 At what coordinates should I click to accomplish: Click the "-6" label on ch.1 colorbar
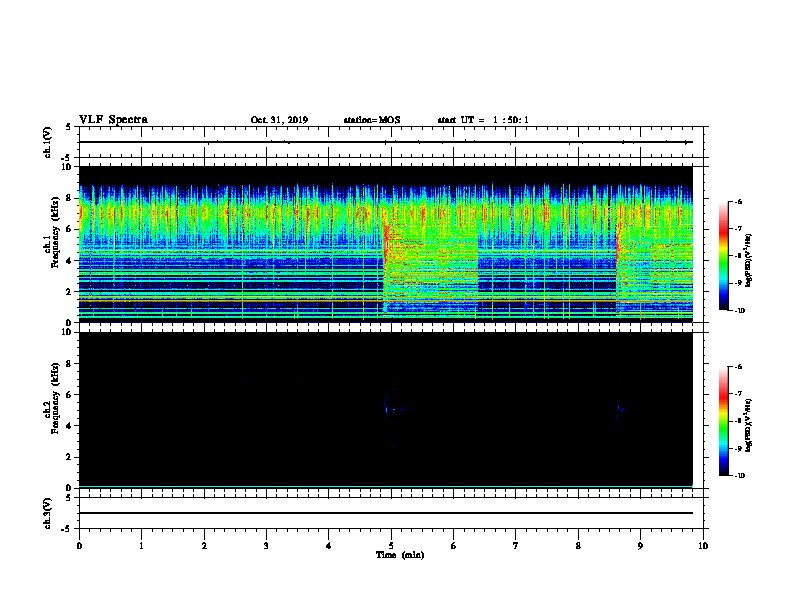click(x=738, y=201)
